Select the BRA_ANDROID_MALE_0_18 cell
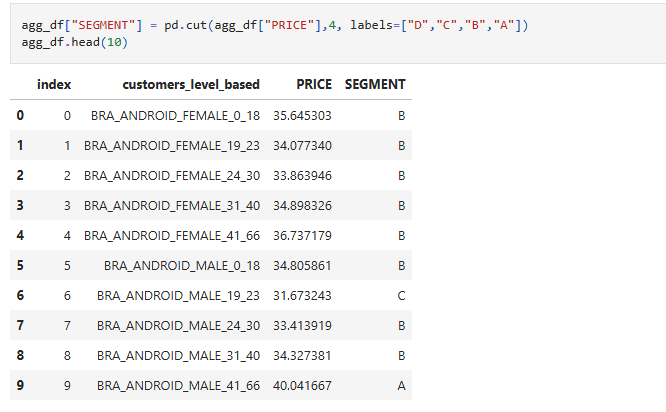The width and height of the screenshot is (666, 412). point(182,265)
